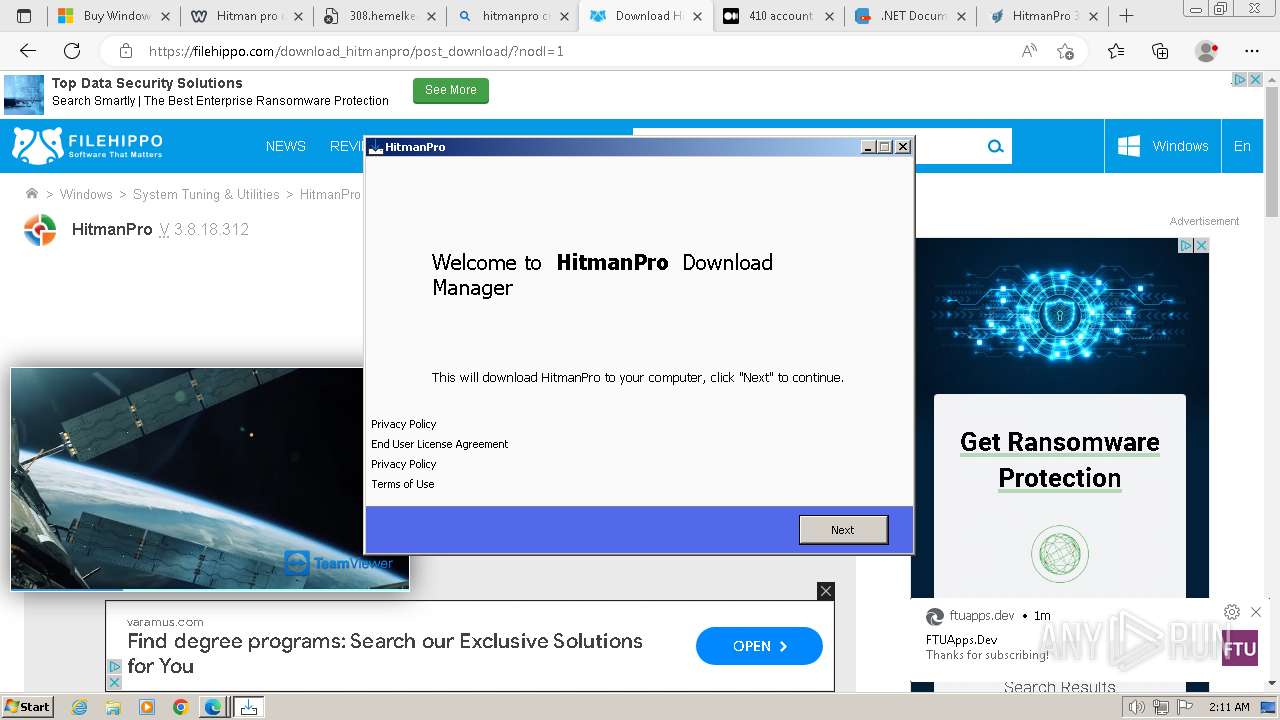This screenshot has height=720, width=1280.
Task: Launch Internet Explorer from taskbar
Action: point(80,707)
